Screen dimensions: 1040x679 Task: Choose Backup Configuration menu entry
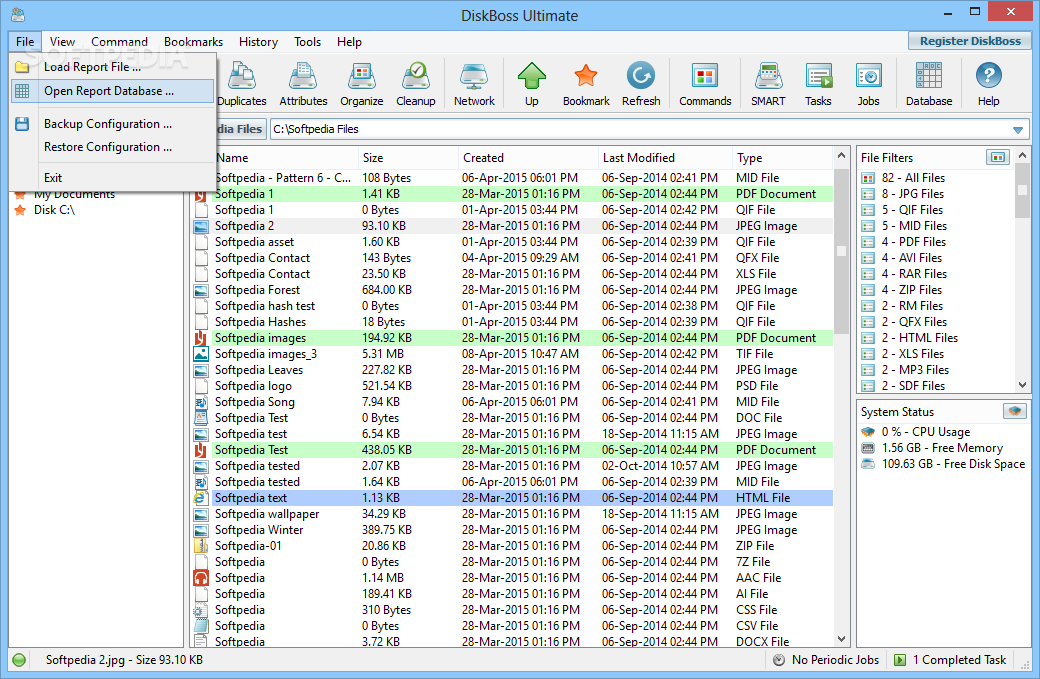pyautogui.click(x=113, y=124)
